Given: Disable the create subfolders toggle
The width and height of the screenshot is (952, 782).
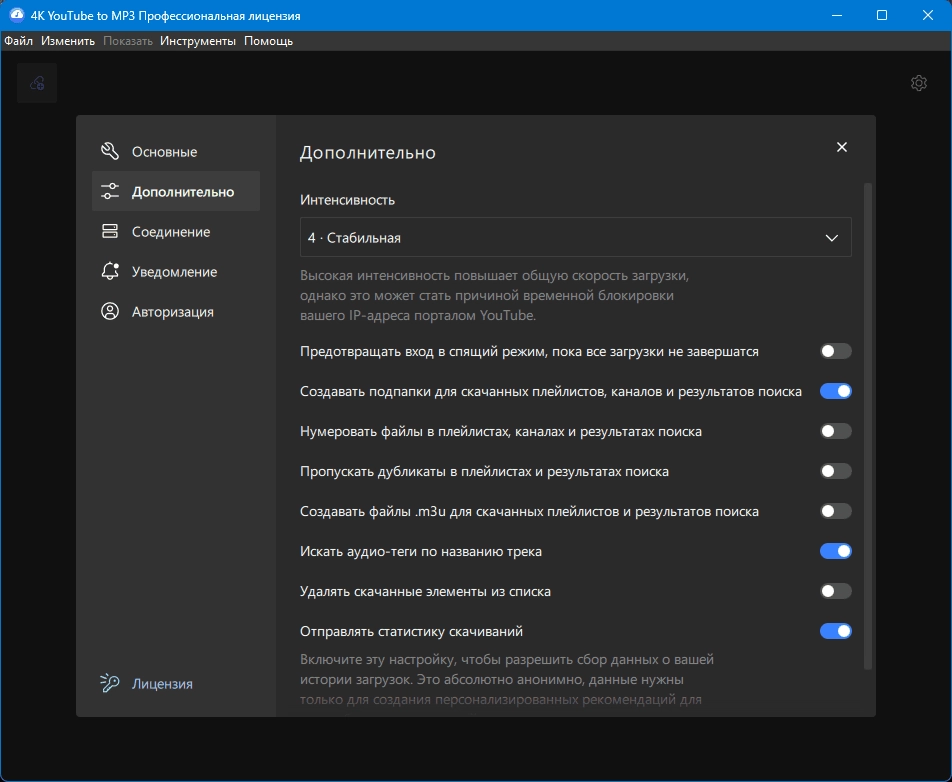Looking at the screenshot, I should click(835, 391).
